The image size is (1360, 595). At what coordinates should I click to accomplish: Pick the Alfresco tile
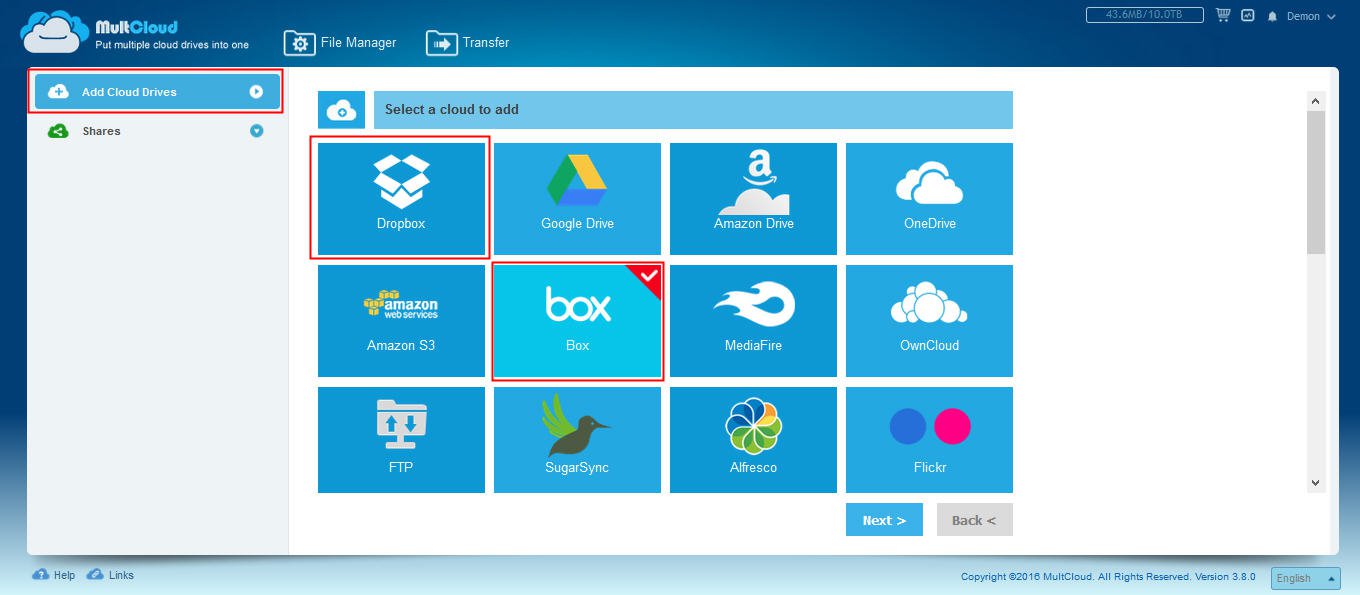coord(753,440)
